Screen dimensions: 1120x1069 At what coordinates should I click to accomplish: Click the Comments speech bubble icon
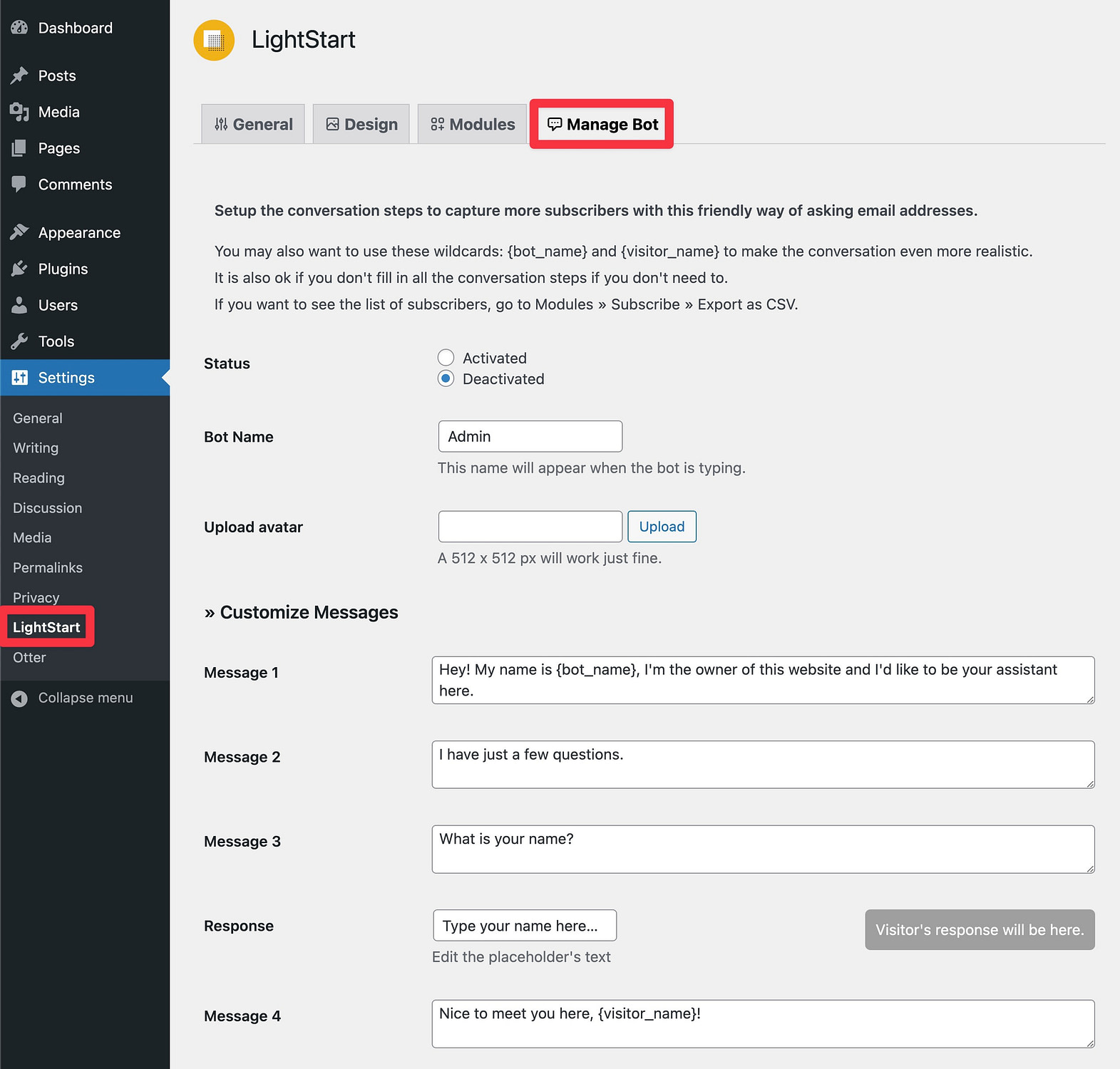pyautogui.click(x=19, y=185)
